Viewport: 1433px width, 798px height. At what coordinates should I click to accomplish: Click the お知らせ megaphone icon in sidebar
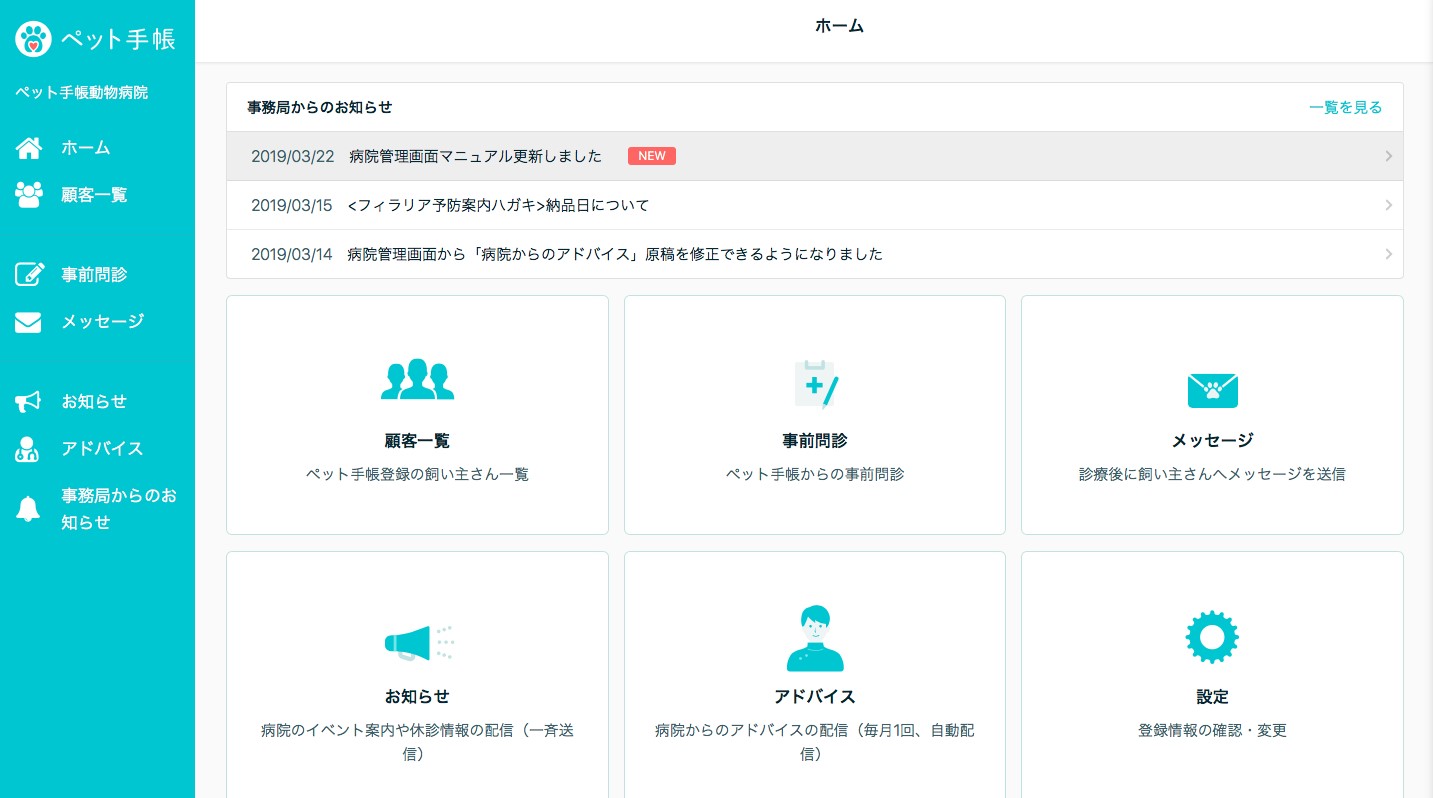(x=28, y=402)
